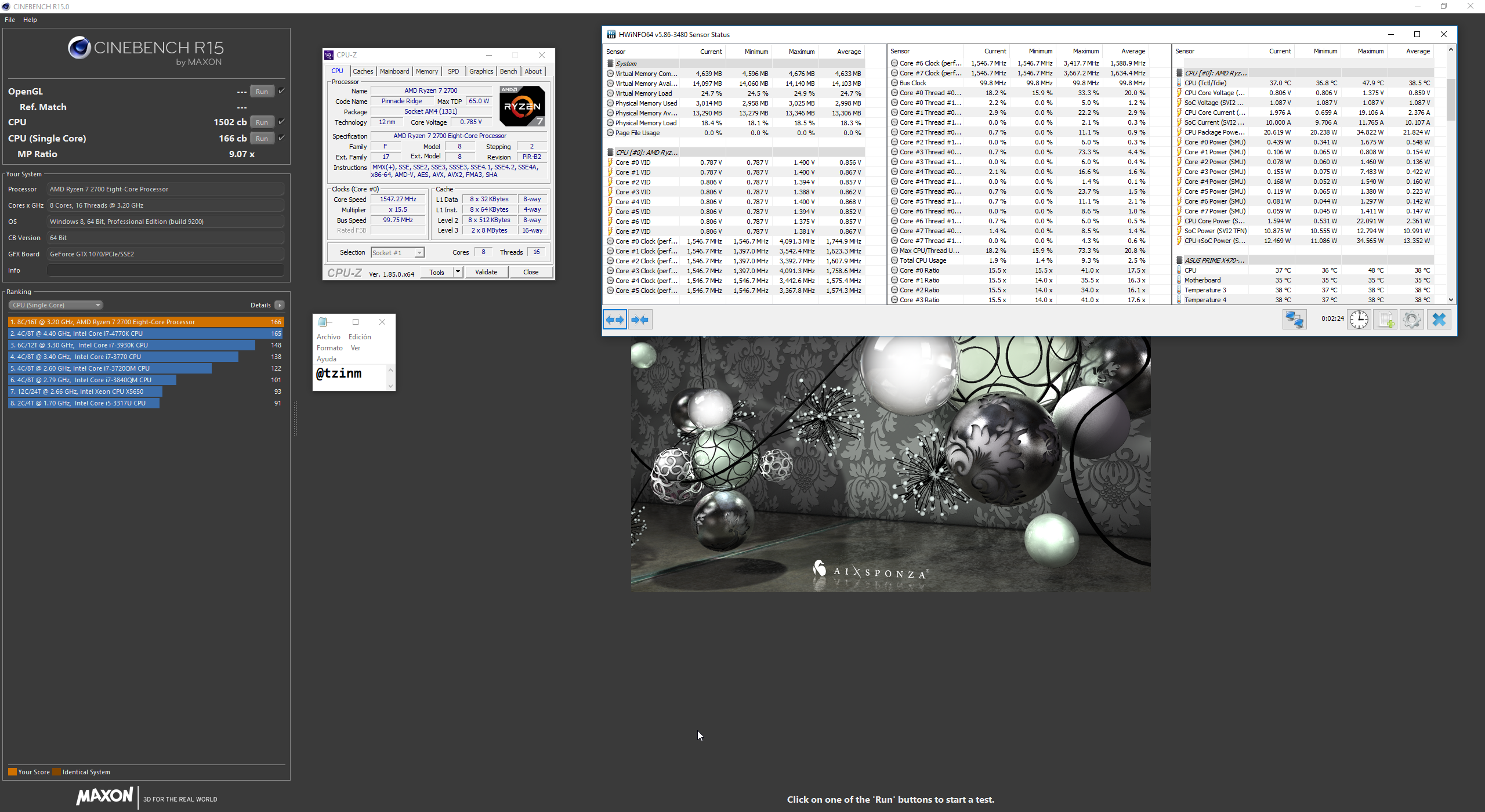Viewport: 1485px width, 812px height.
Task: Open the Archivo menu in Notepad
Action: click(328, 337)
